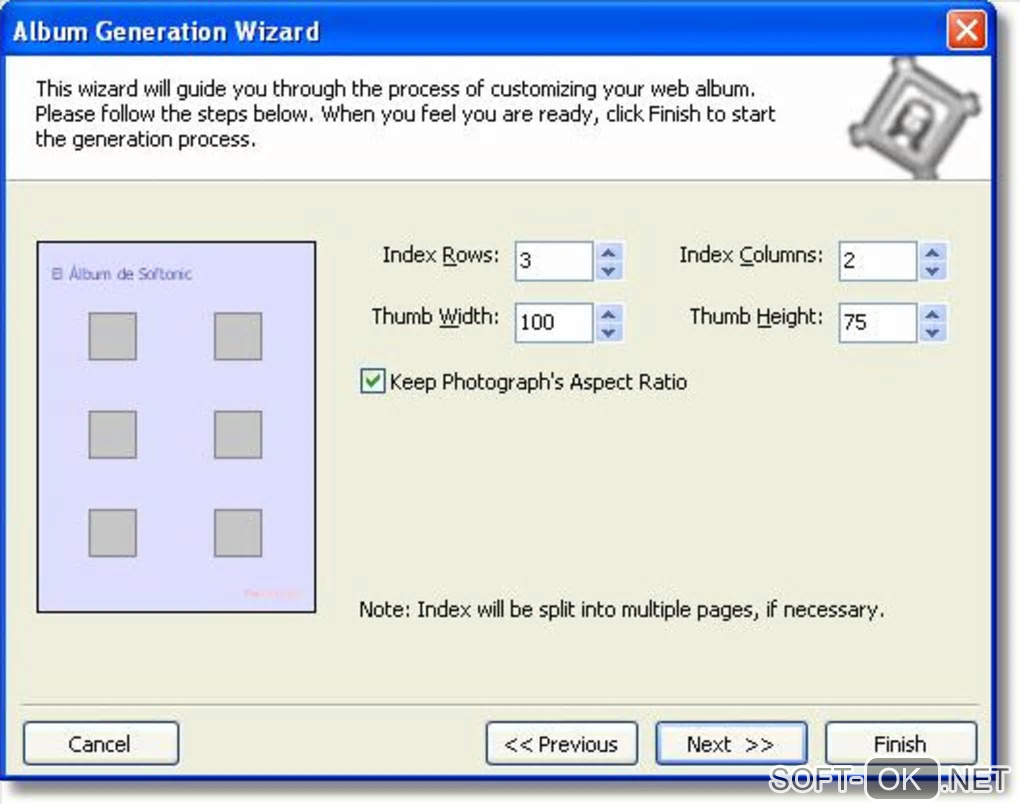Proceed with the Next button
Screen dimensions: 1020x804
(731, 743)
